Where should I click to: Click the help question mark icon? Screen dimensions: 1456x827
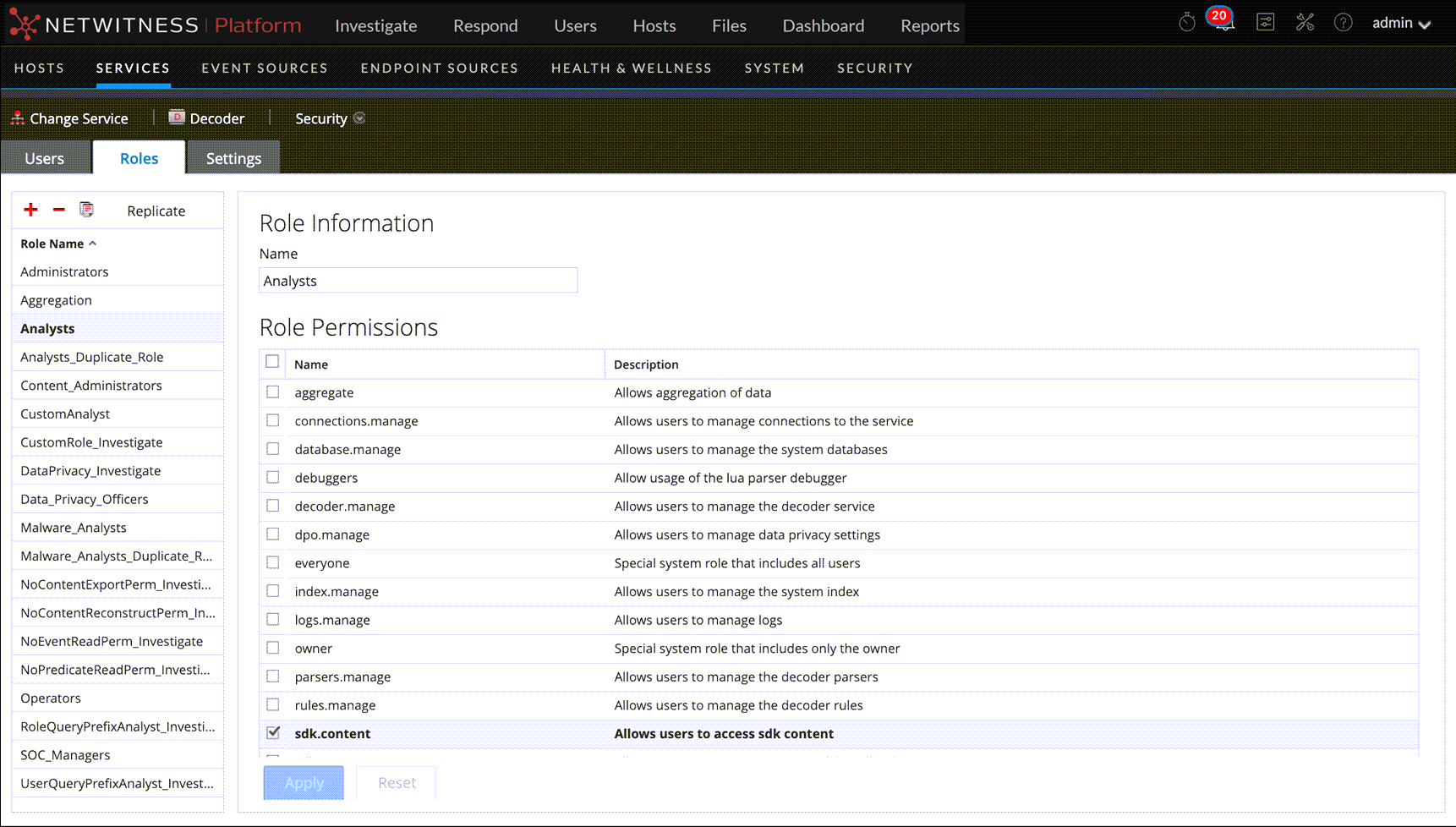click(1343, 23)
